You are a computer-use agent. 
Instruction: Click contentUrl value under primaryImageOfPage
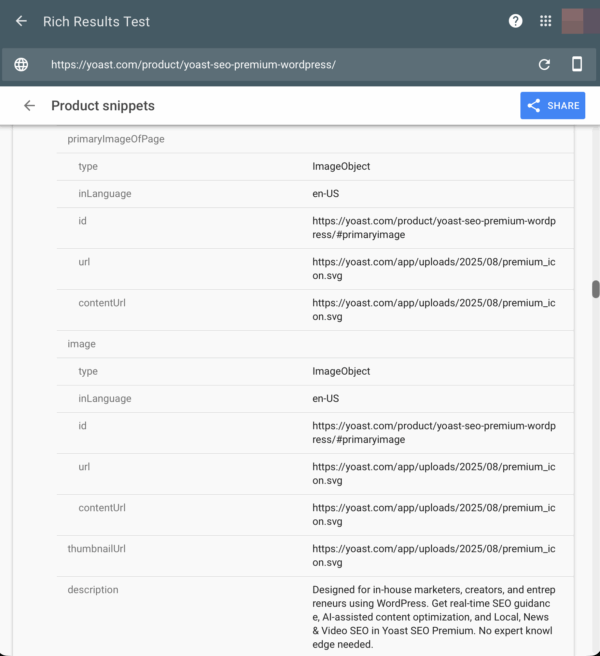click(433, 310)
